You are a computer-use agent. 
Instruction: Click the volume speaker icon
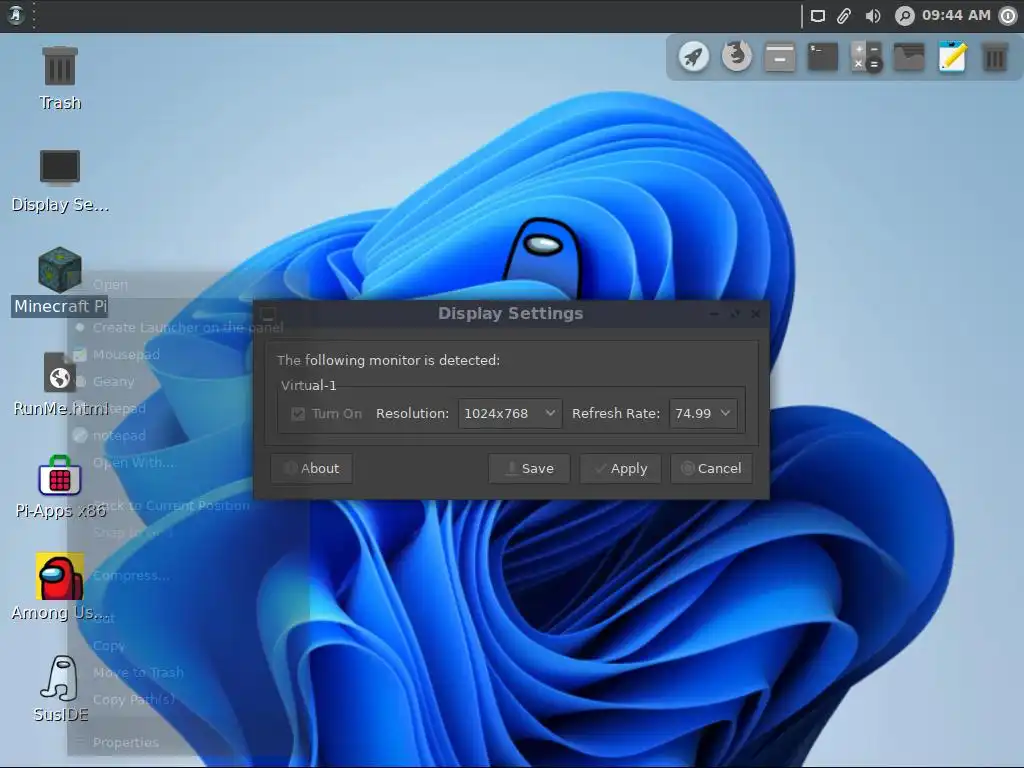pyautogui.click(x=872, y=16)
